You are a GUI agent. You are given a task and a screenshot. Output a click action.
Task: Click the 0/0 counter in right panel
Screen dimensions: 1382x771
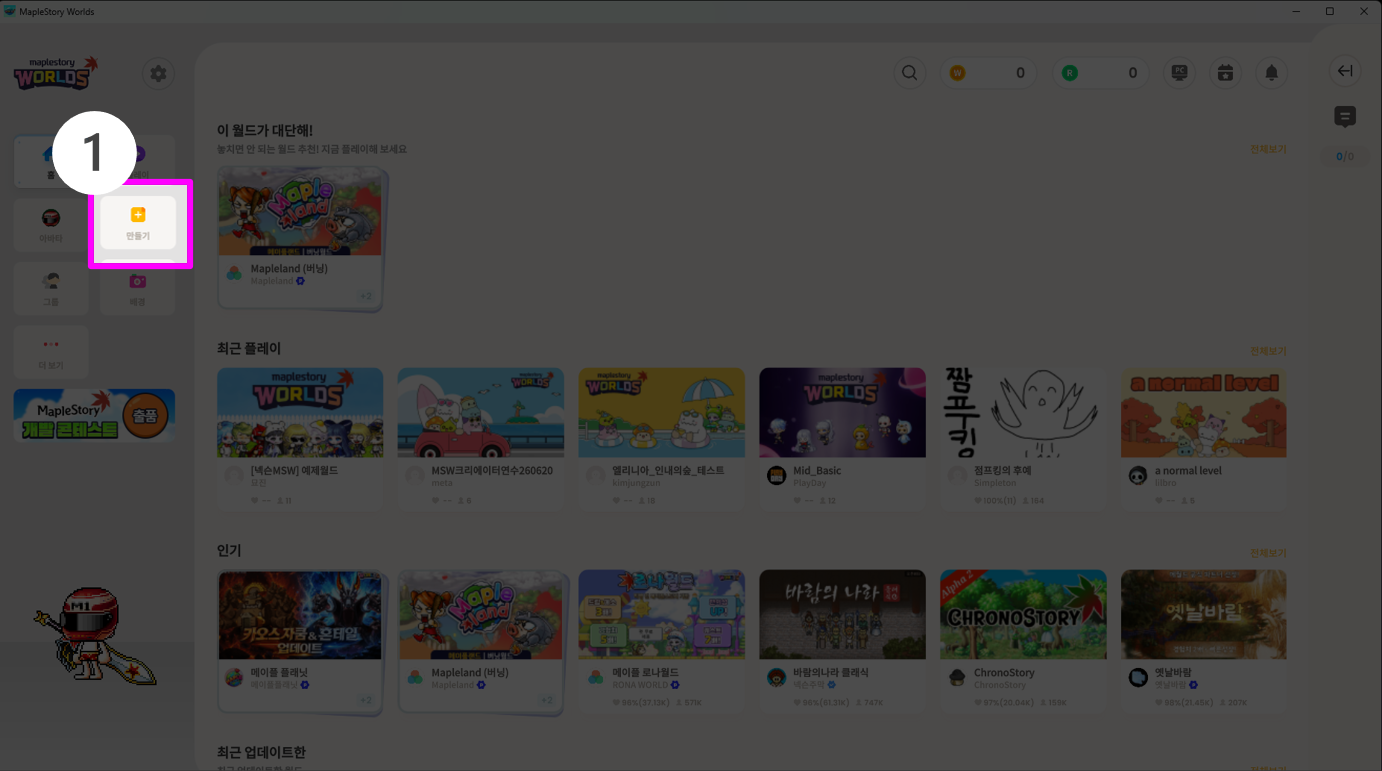tap(1345, 156)
